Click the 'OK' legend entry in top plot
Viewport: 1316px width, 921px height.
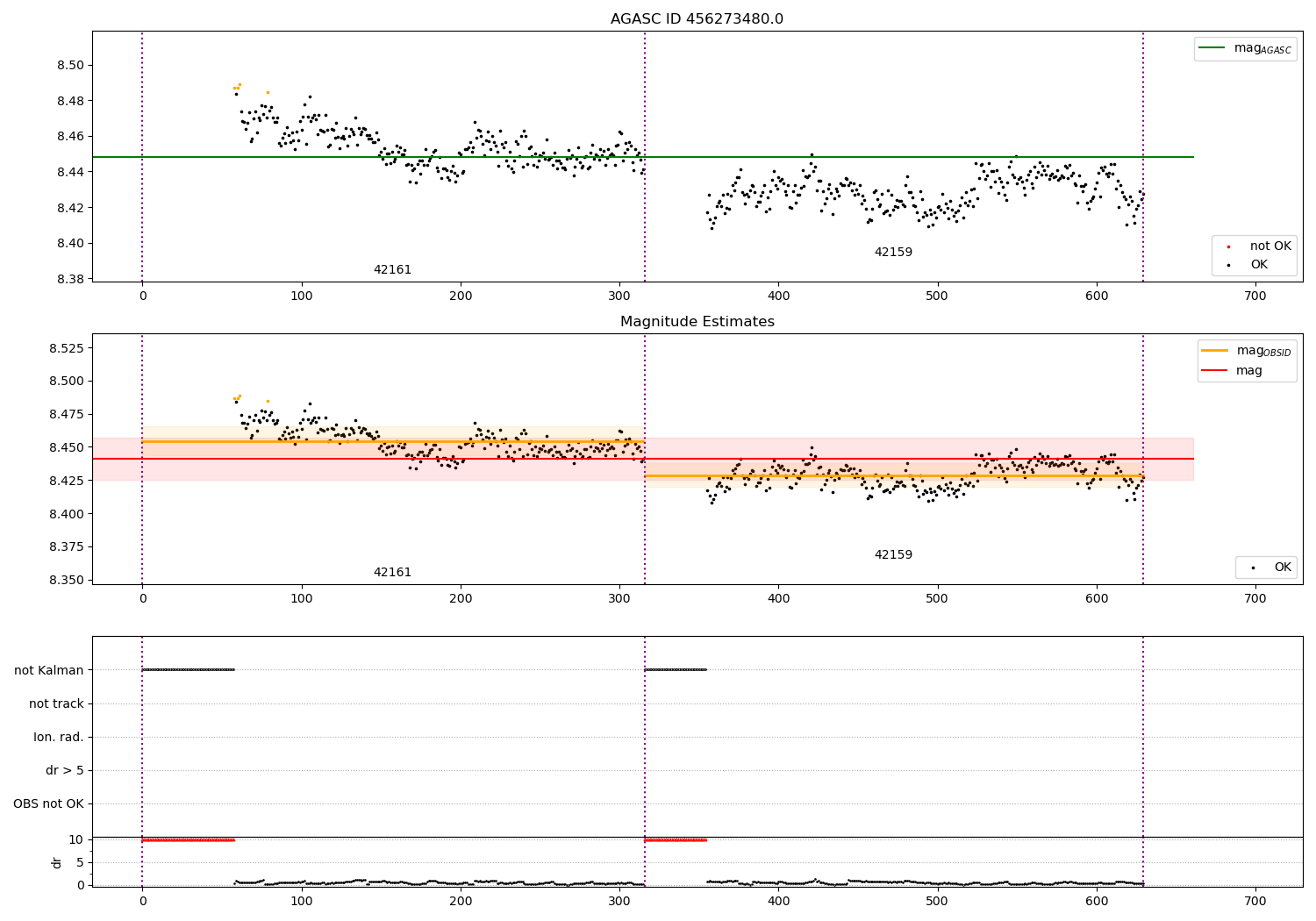(x=1254, y=264)
